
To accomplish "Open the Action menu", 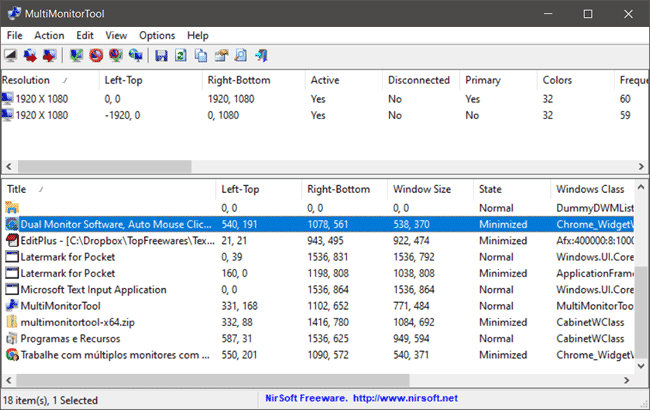I will coord(49,35).
